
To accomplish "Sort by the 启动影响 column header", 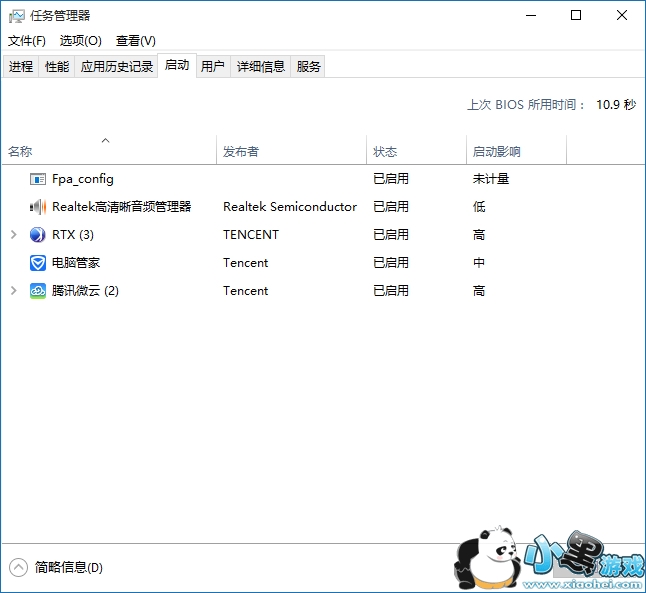I will coord(517,151).
